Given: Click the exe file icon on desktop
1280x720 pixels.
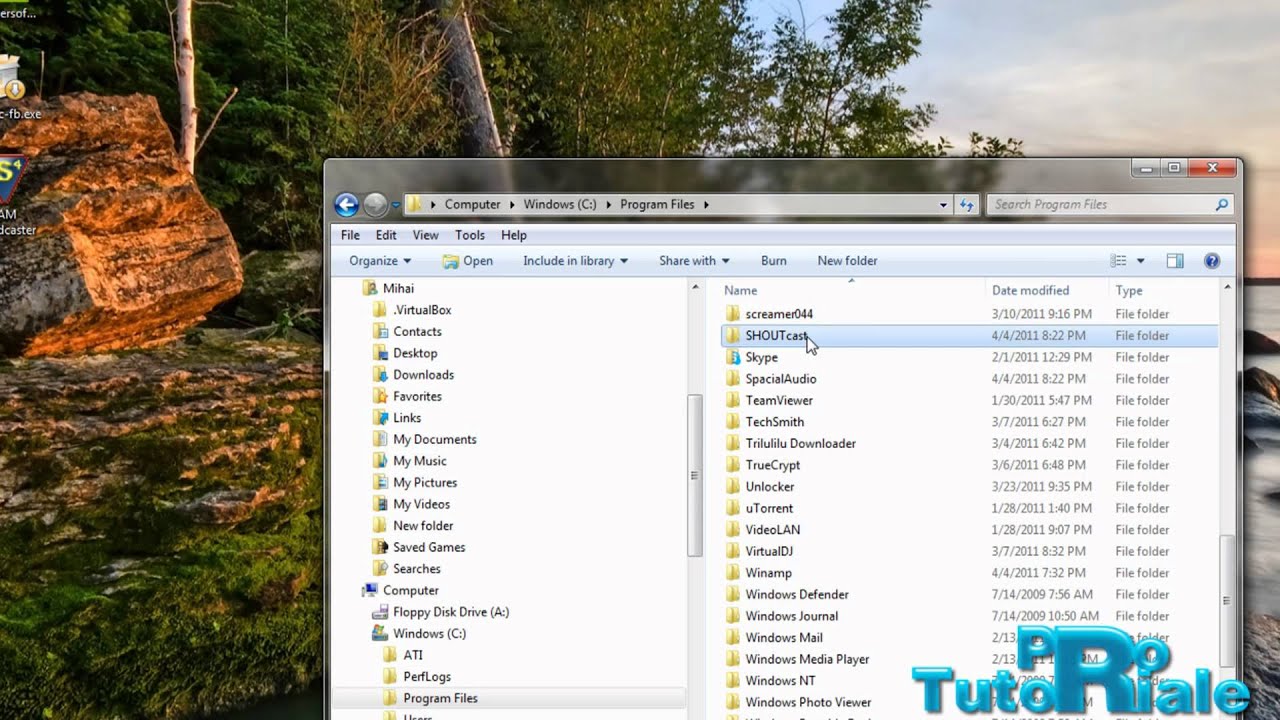Looking at the screenshot, I should [10, 78].
